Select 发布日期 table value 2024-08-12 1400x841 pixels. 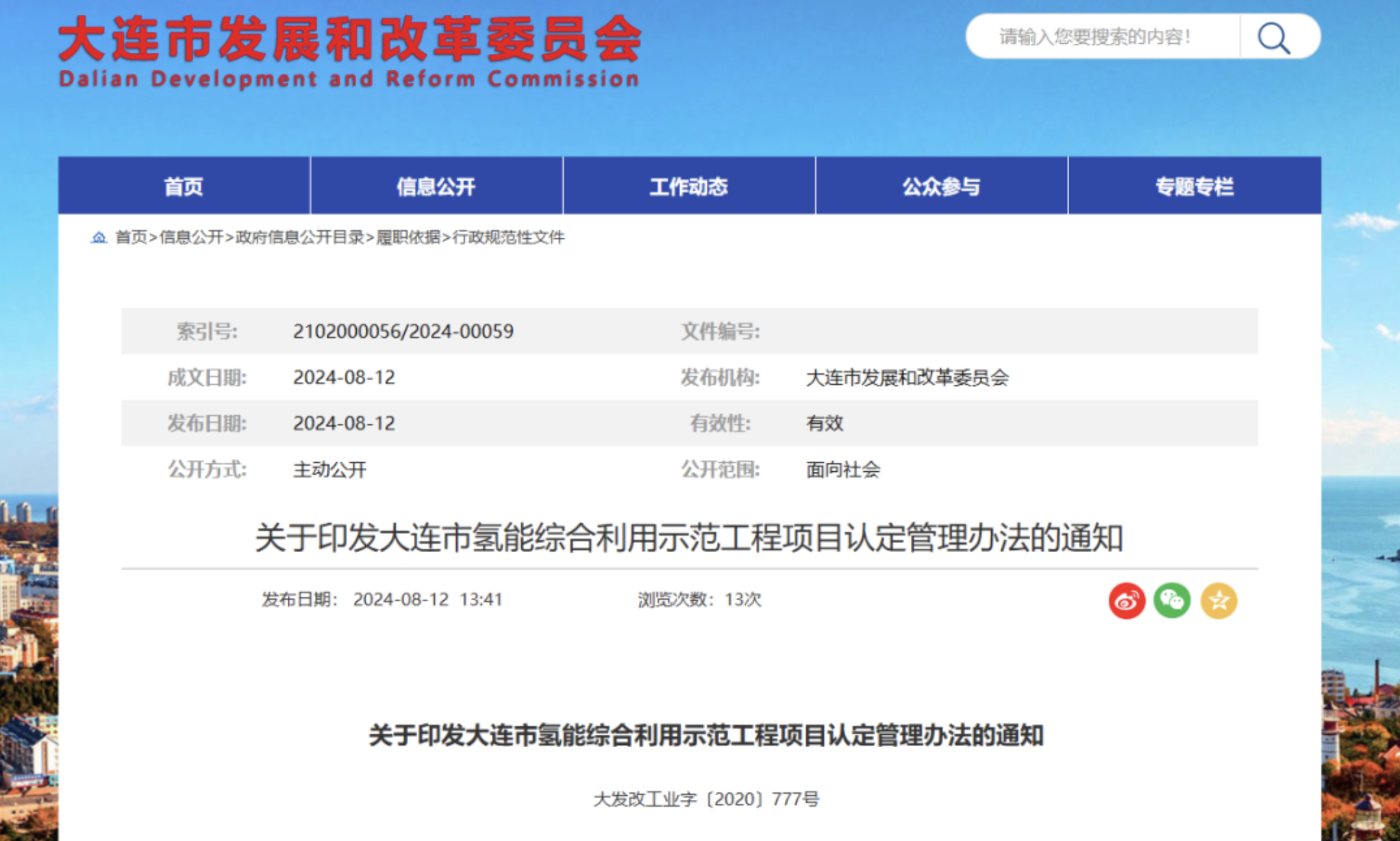pyautogui.click(x=344, y=423)
